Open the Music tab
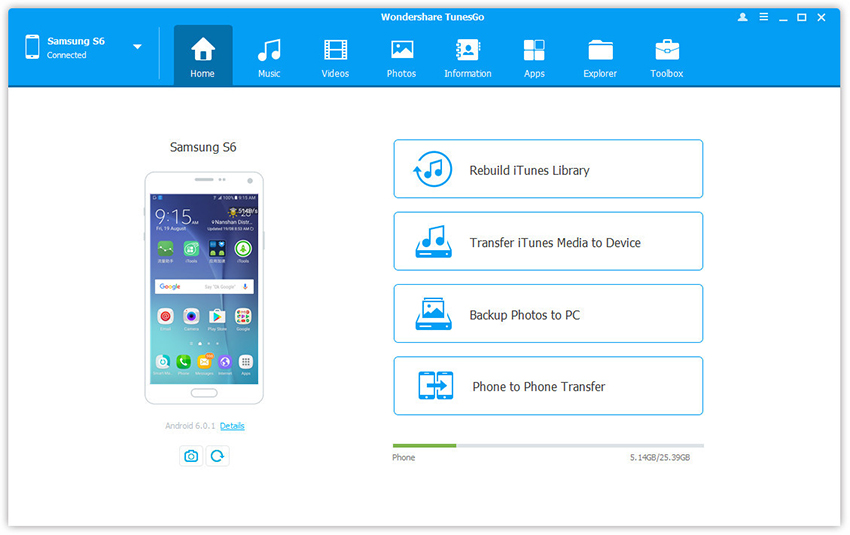 coord(268,57)
